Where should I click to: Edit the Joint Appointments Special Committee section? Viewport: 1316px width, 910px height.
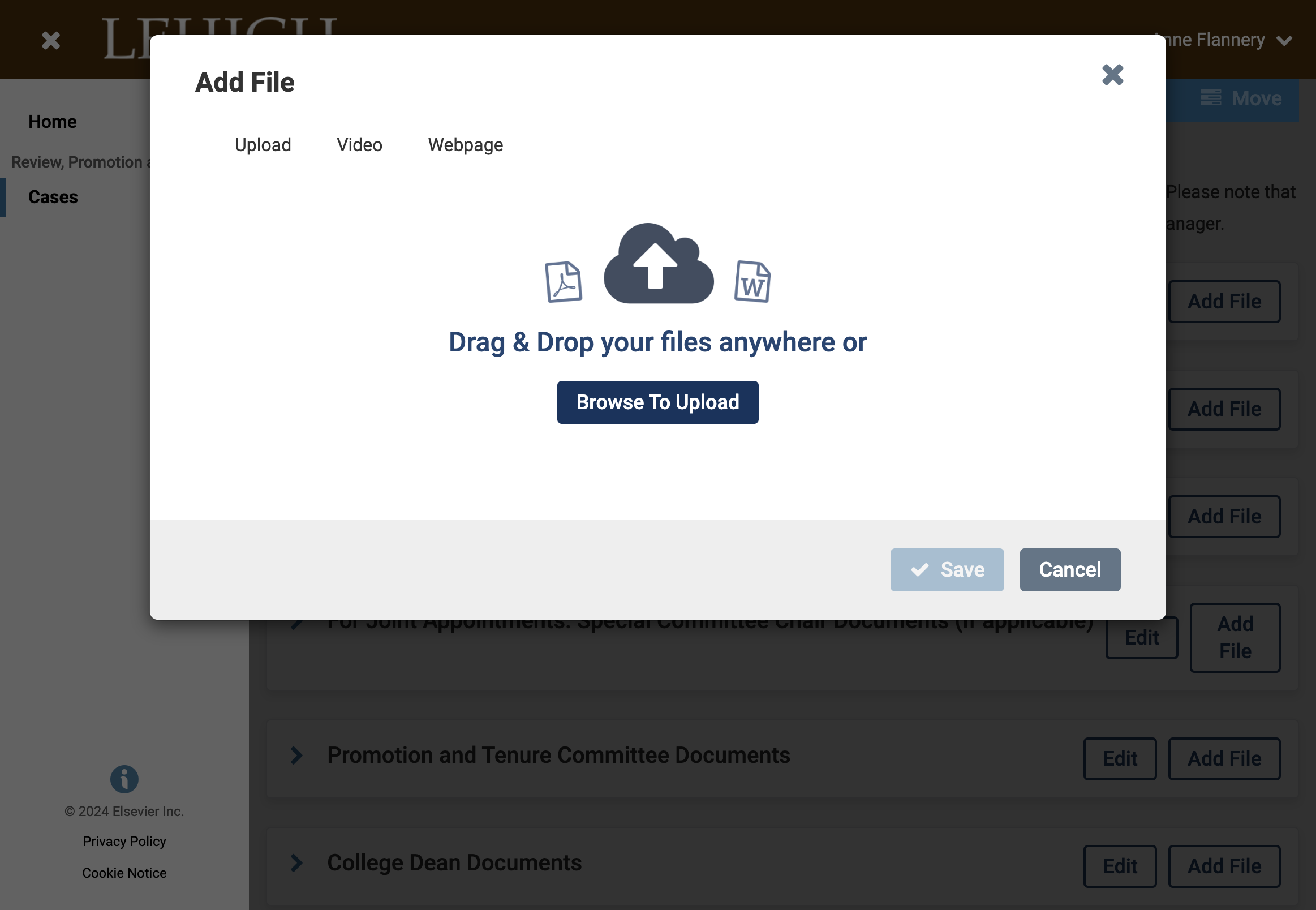tap(1142, 637)
